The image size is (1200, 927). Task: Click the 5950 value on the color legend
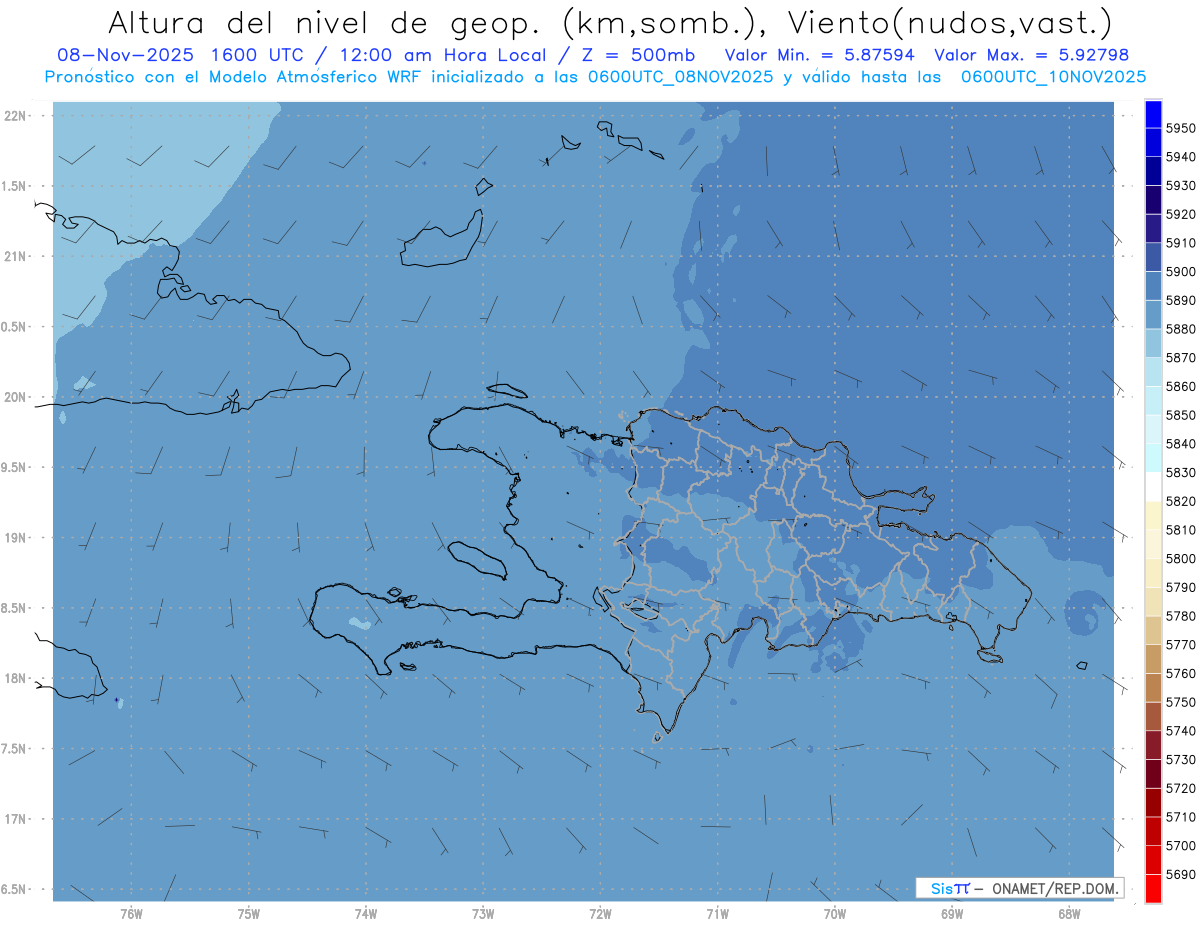(1182, 128)
